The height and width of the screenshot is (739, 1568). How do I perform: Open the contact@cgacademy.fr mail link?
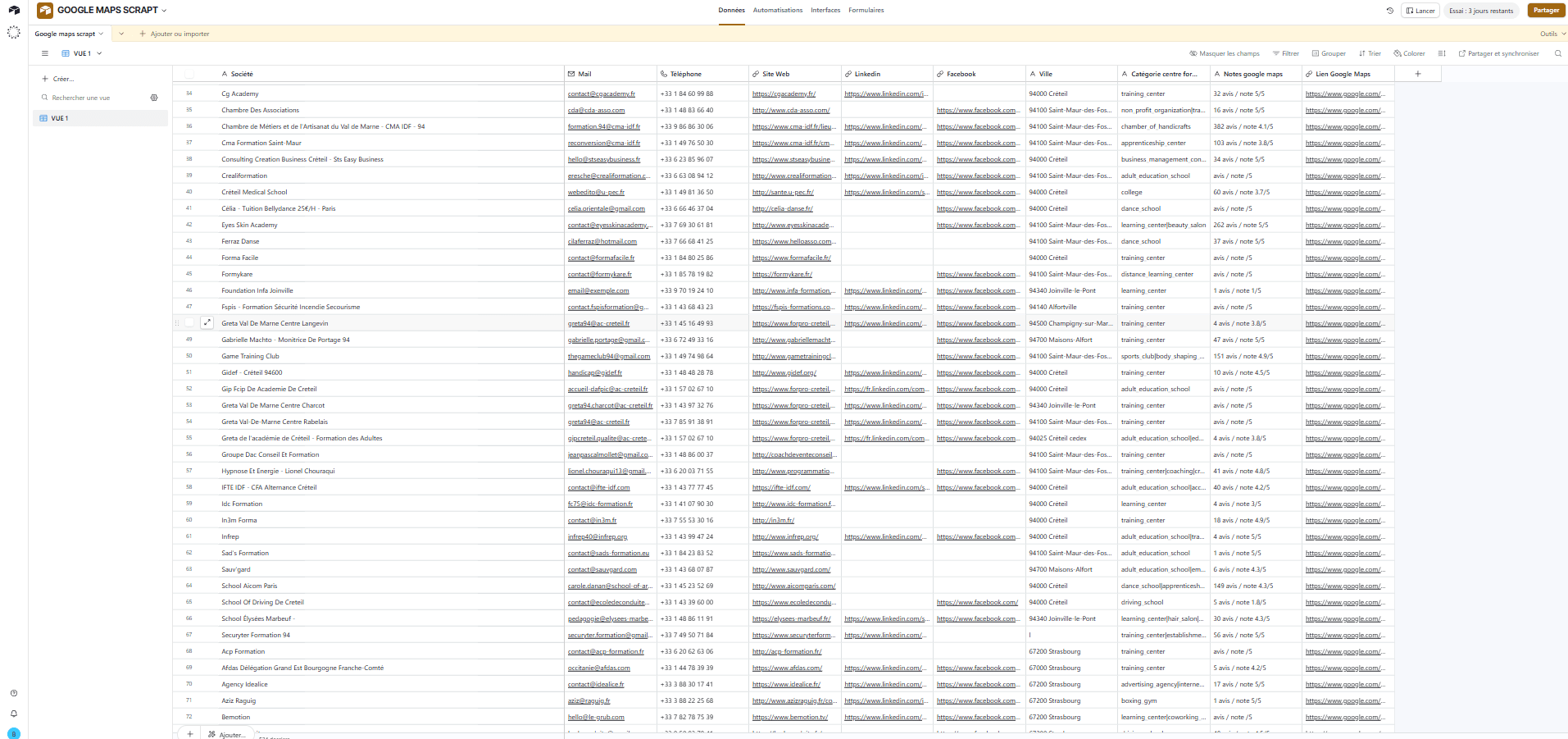click(x=601, y=94)
